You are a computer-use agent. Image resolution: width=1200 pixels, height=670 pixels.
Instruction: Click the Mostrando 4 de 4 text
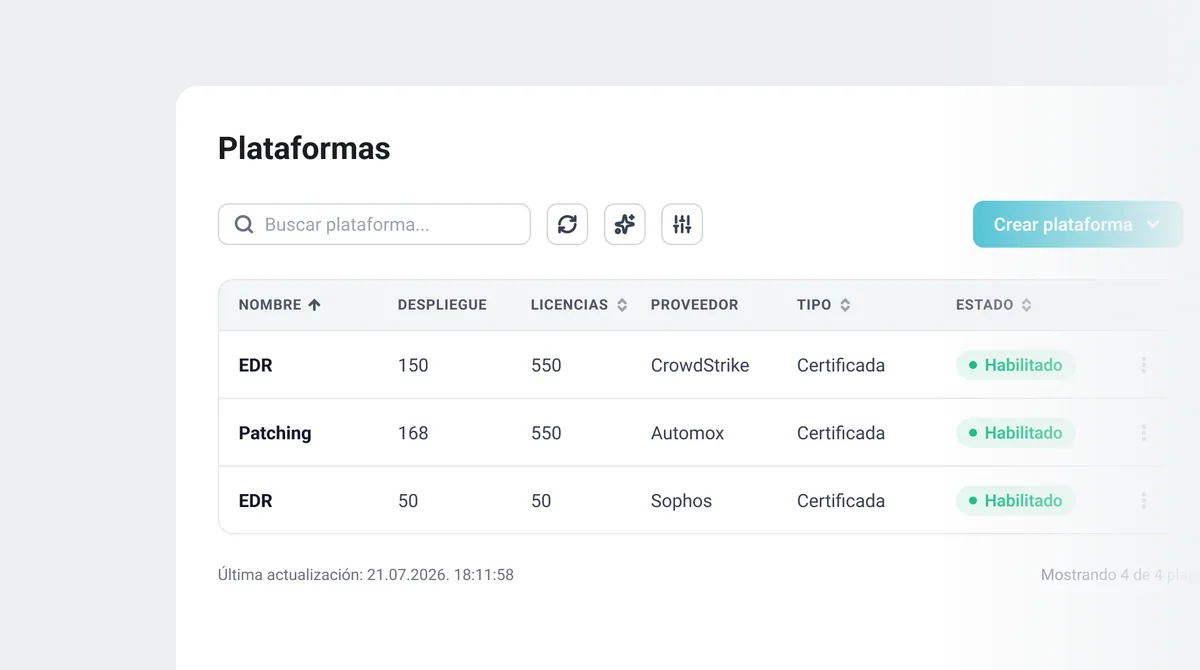(x=1118, y=575)
